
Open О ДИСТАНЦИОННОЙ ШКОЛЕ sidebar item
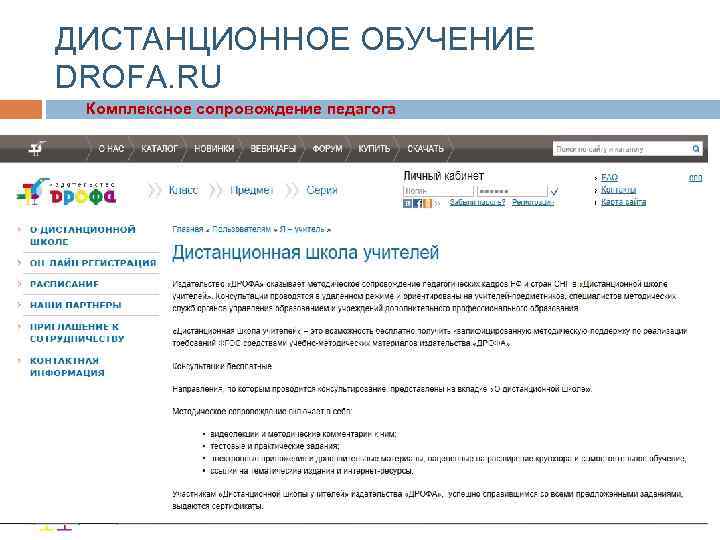pos(83,236)
